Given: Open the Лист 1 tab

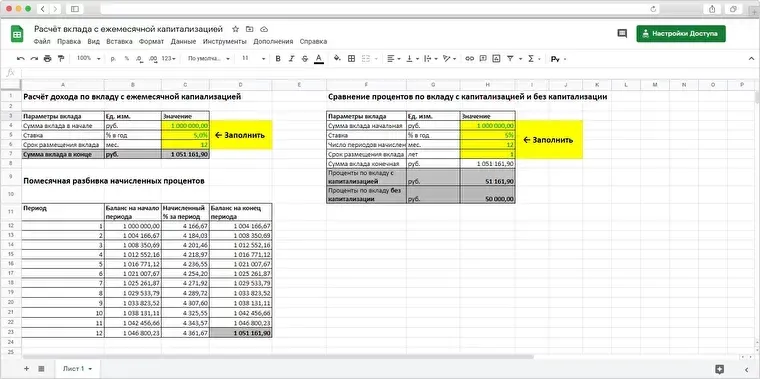Looking at the screenshot, I should click(77, 369).
